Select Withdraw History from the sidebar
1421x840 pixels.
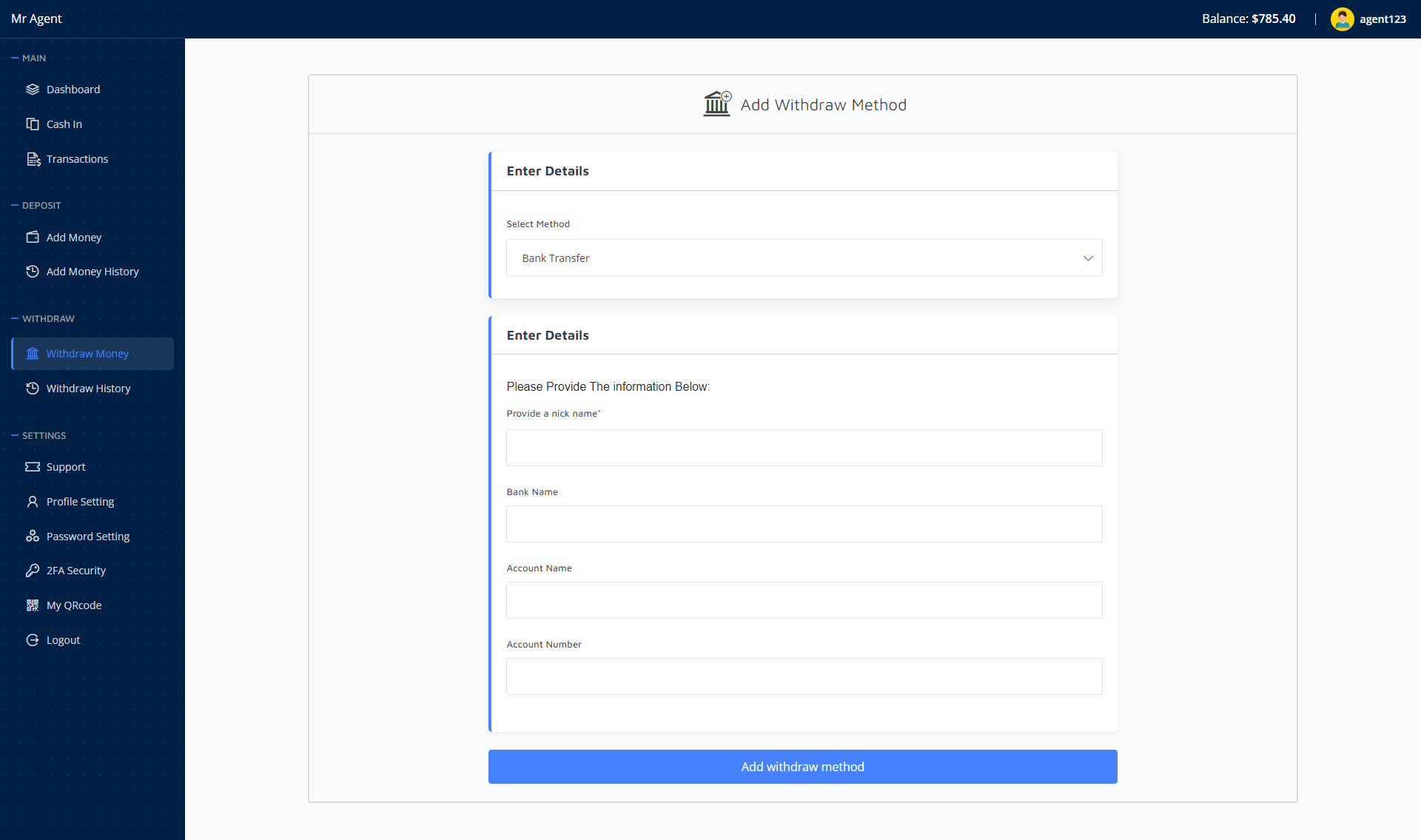pyautogui.click(x=88, y=388)
